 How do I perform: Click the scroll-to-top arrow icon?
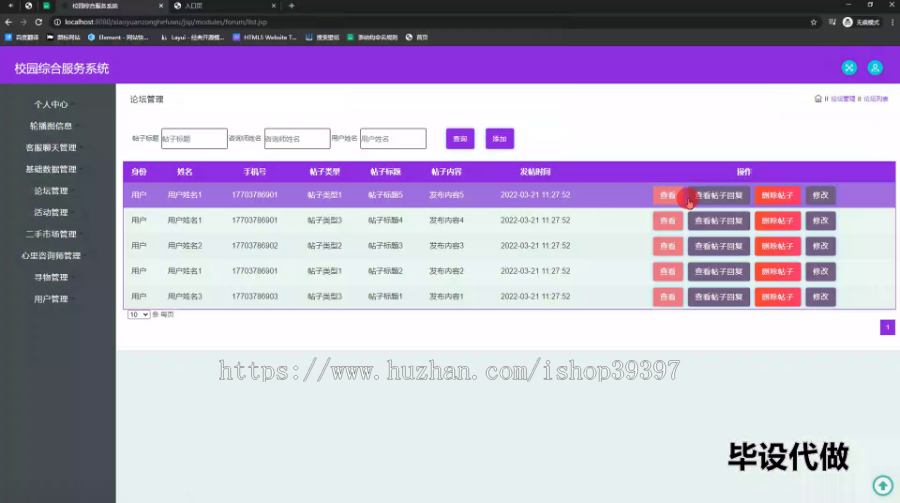[883, 485]
